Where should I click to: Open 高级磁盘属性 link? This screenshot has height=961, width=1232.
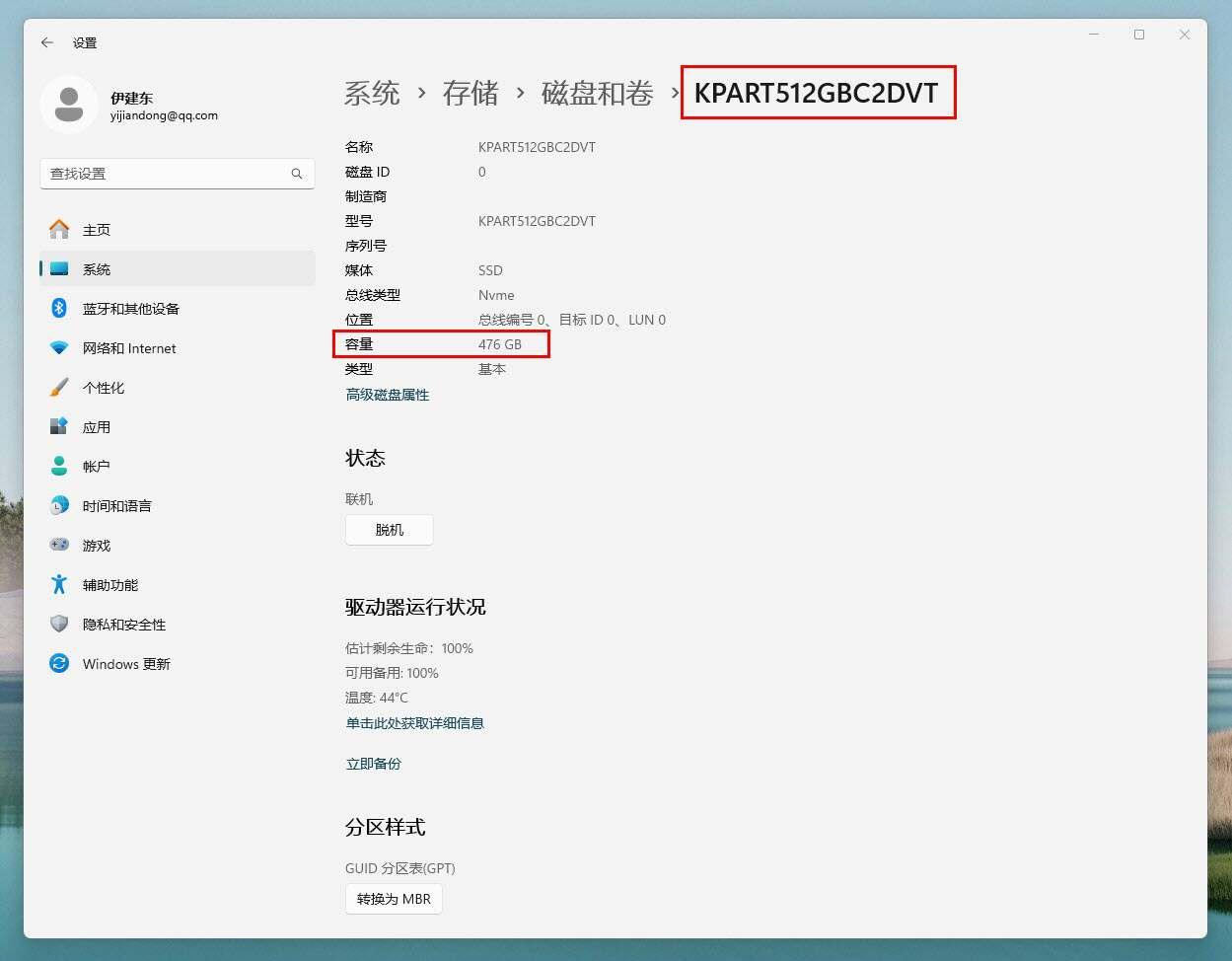387,394
